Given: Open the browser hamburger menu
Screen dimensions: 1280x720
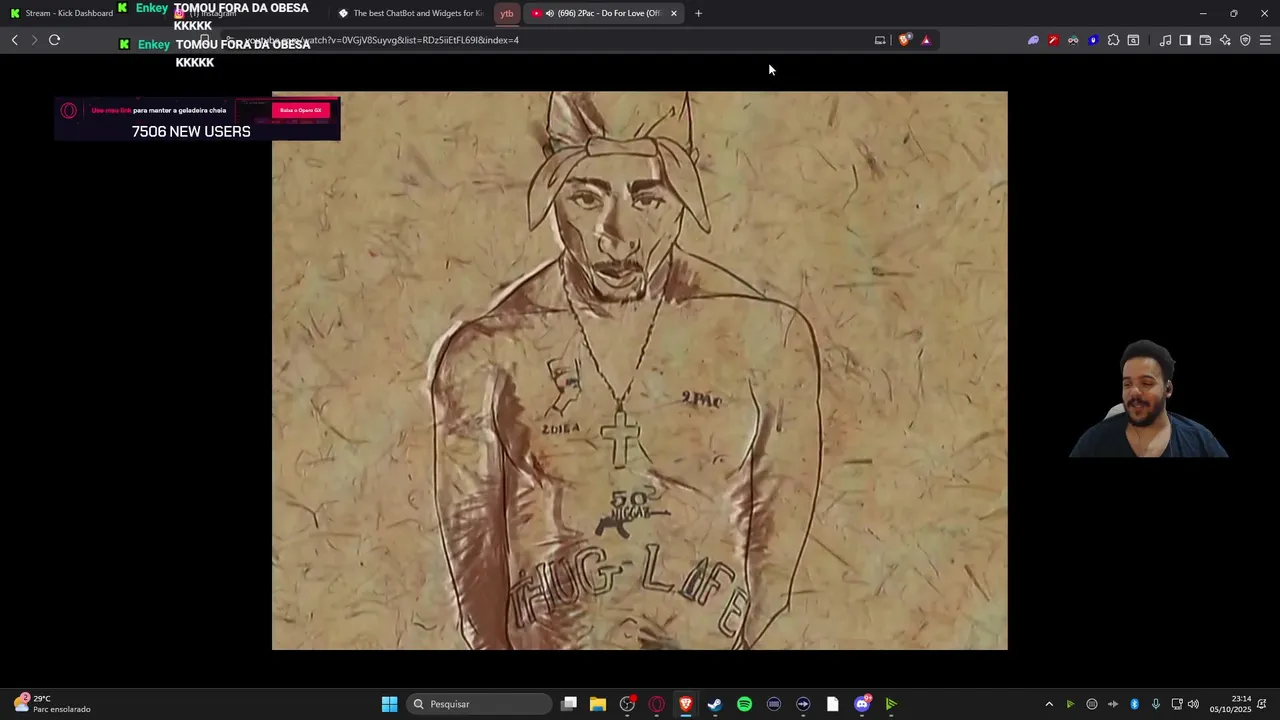Looking at the screenshot, I should click(1265, 40).
